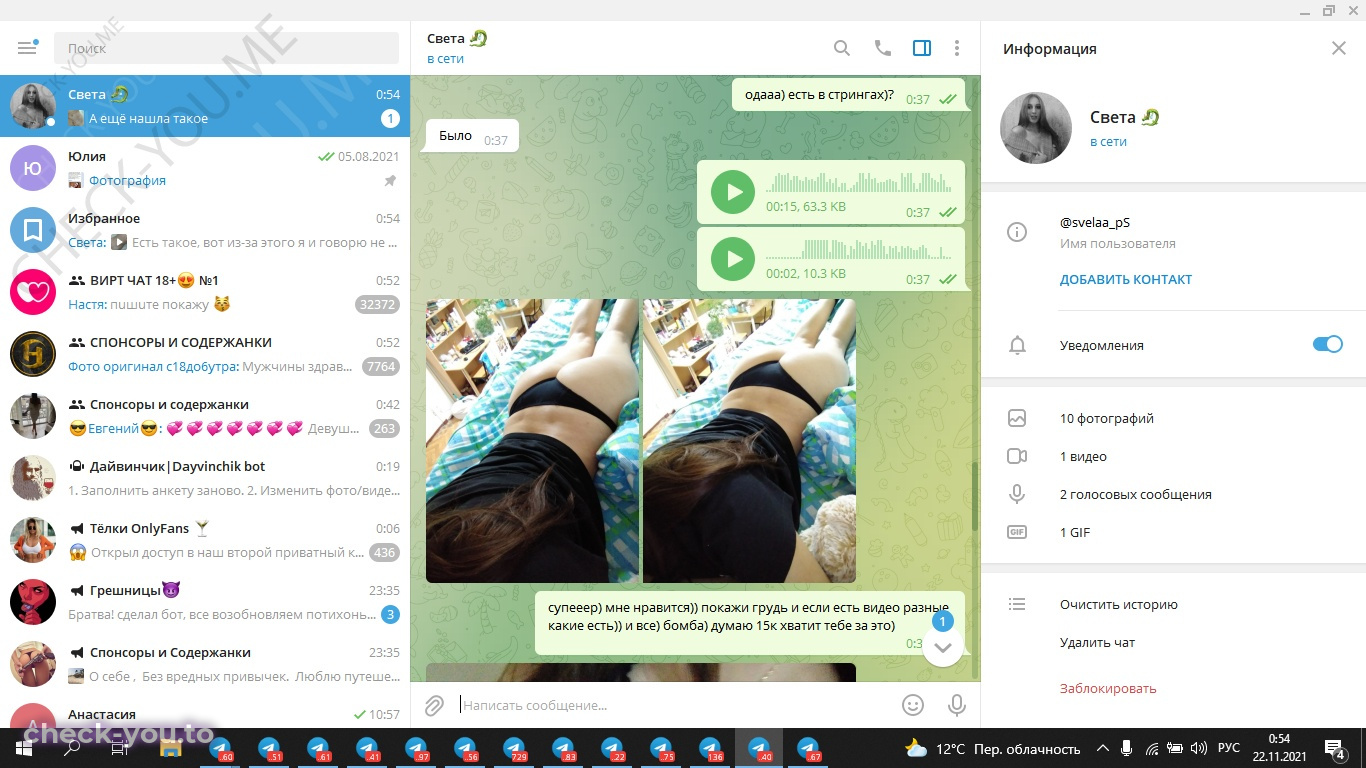Play the 00:15 voice message
This screenshot has height=768, width=1366.
(733, 192)
